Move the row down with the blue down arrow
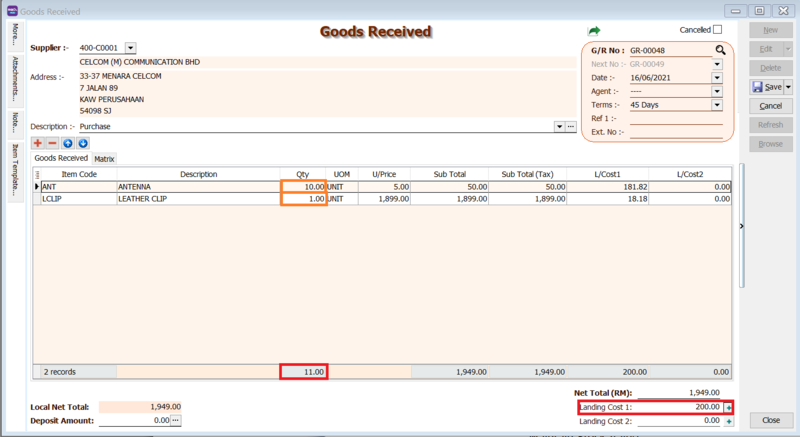This screenshot has height=437, width=800. [83, 143]
